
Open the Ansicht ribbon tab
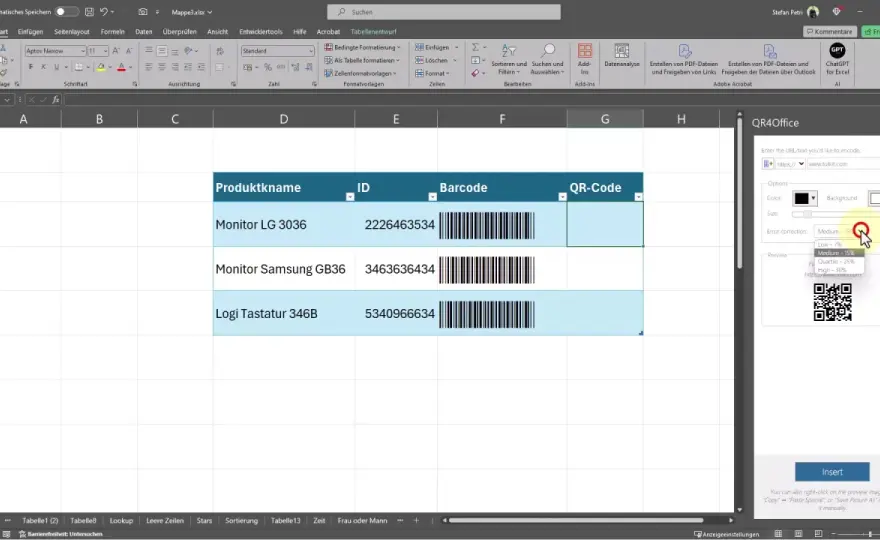tap(217, 32)
